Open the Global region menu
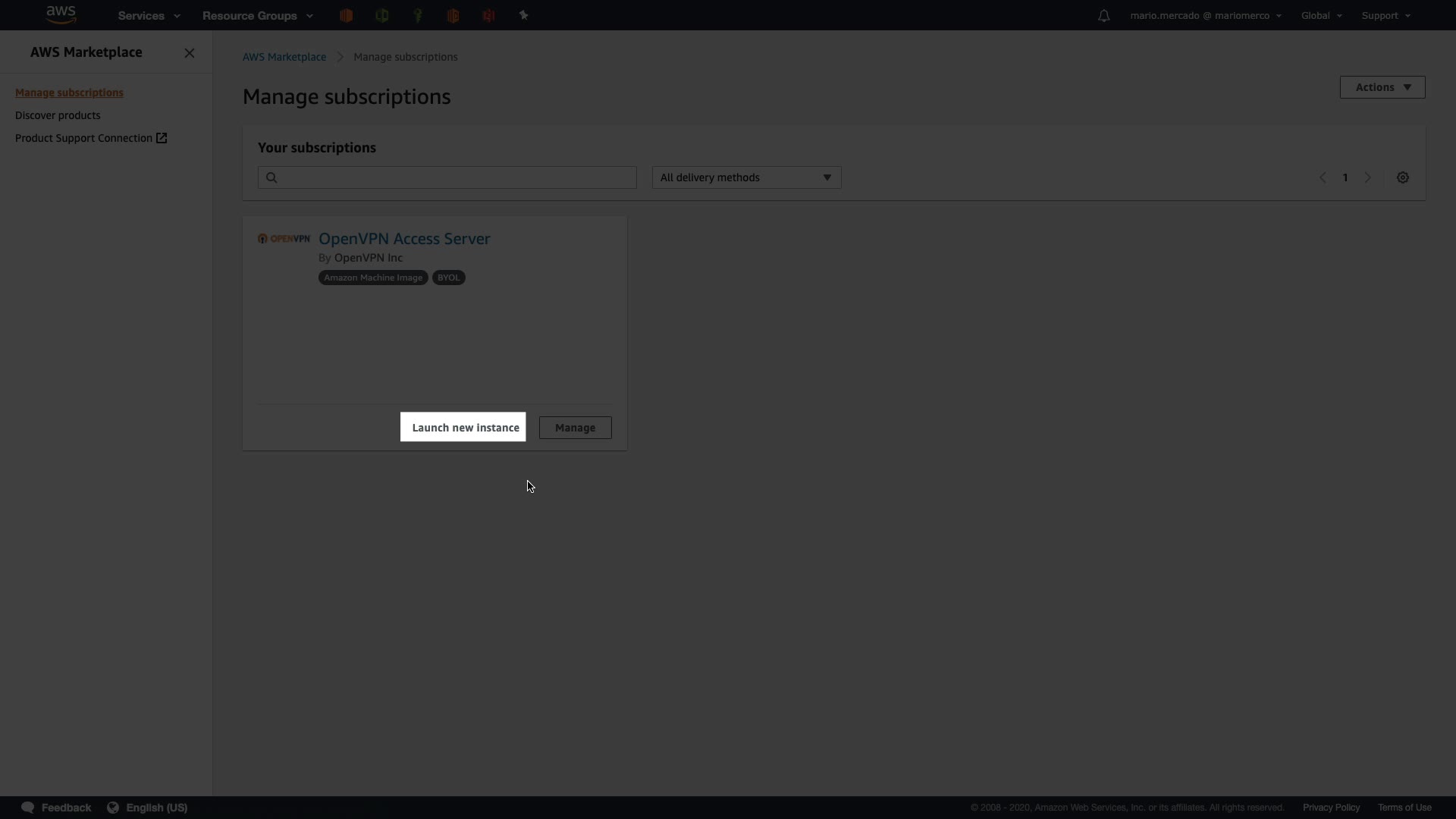Image resolution: width=1456 pixels, height=819 pixels. pyautogui.click(x=1321, y=15)
